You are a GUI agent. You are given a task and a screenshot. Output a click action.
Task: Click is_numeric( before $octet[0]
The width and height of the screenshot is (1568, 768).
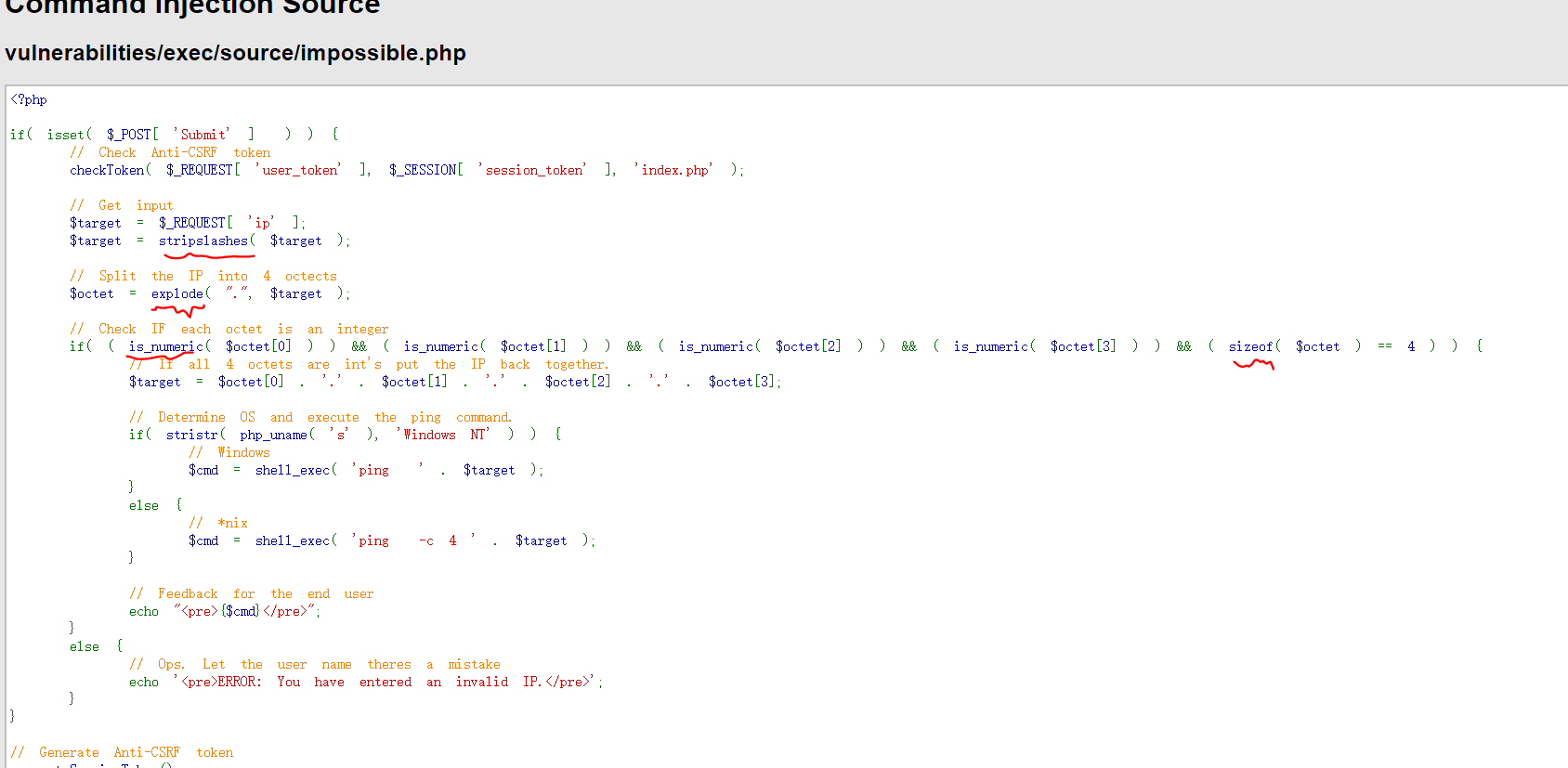[170, 346]
